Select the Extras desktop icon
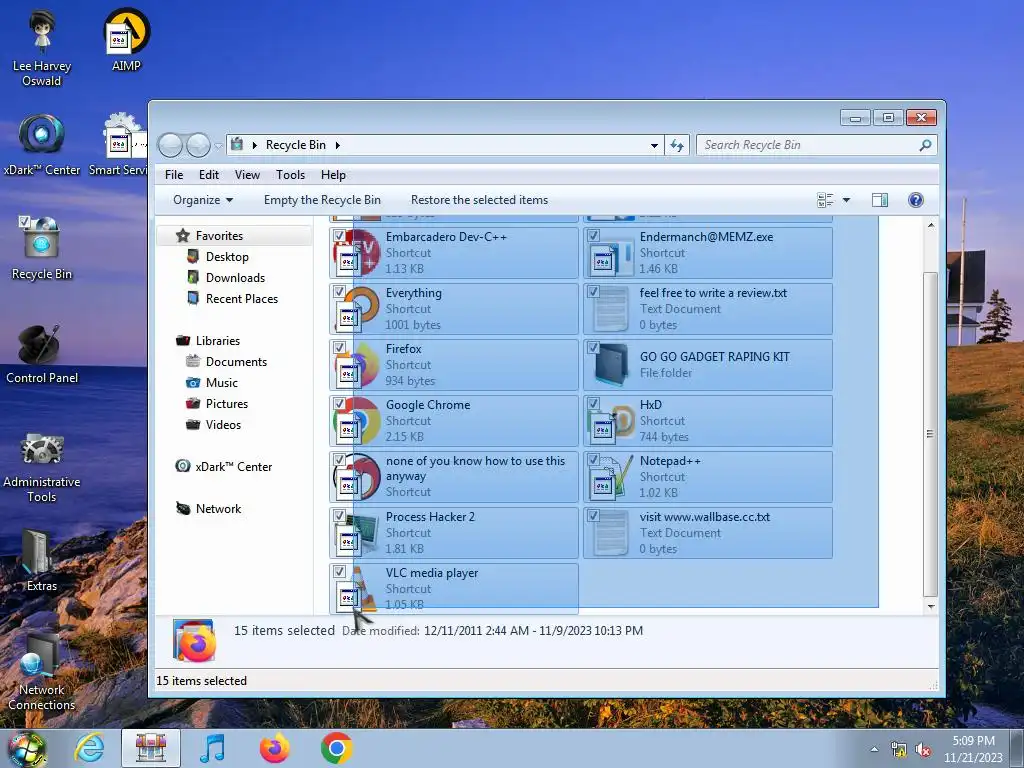1024x768 pixels. (42, 560)
